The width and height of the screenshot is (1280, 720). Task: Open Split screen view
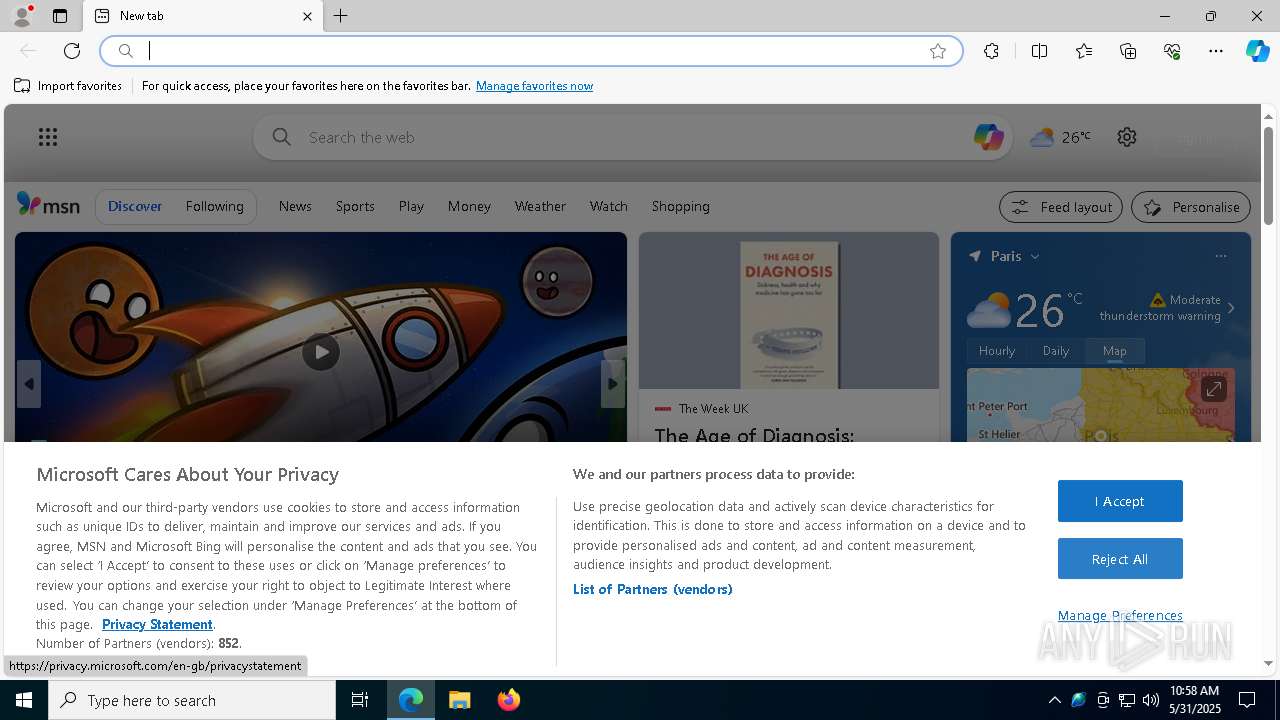(x=1039, y=51)
